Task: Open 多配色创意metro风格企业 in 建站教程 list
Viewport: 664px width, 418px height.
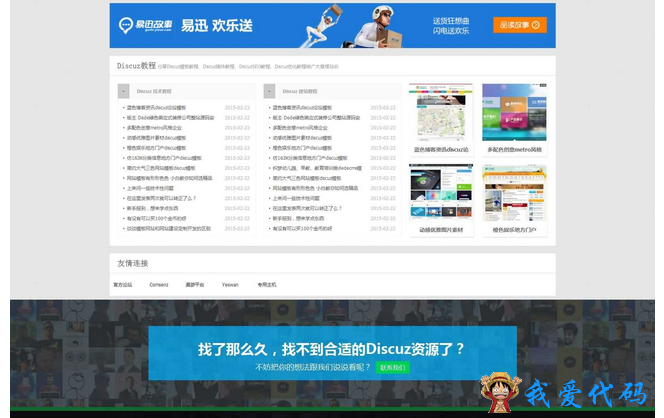Action: click(x=300, y=127)
